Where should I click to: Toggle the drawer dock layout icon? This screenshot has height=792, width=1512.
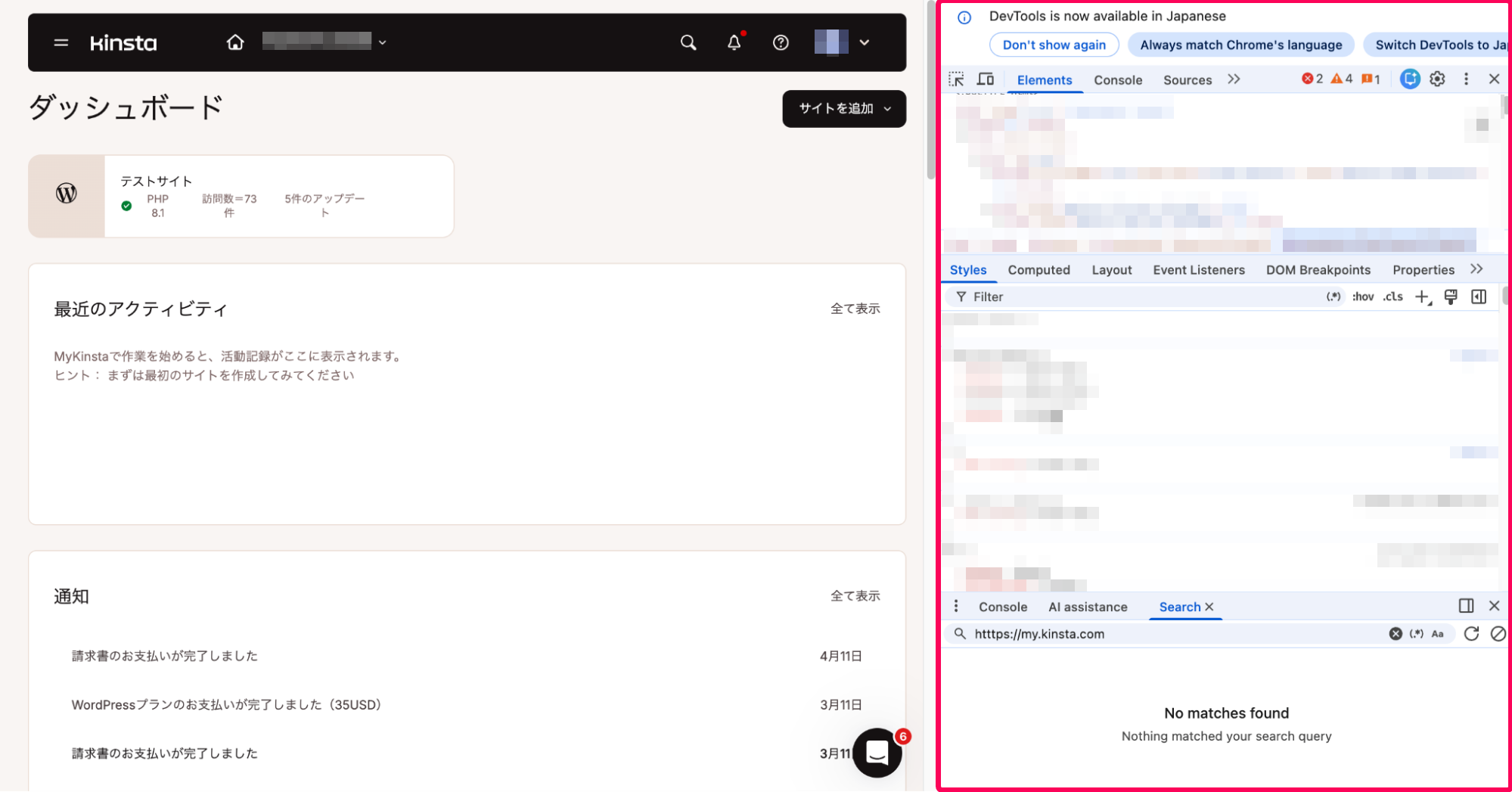(x=1466, y=606)
